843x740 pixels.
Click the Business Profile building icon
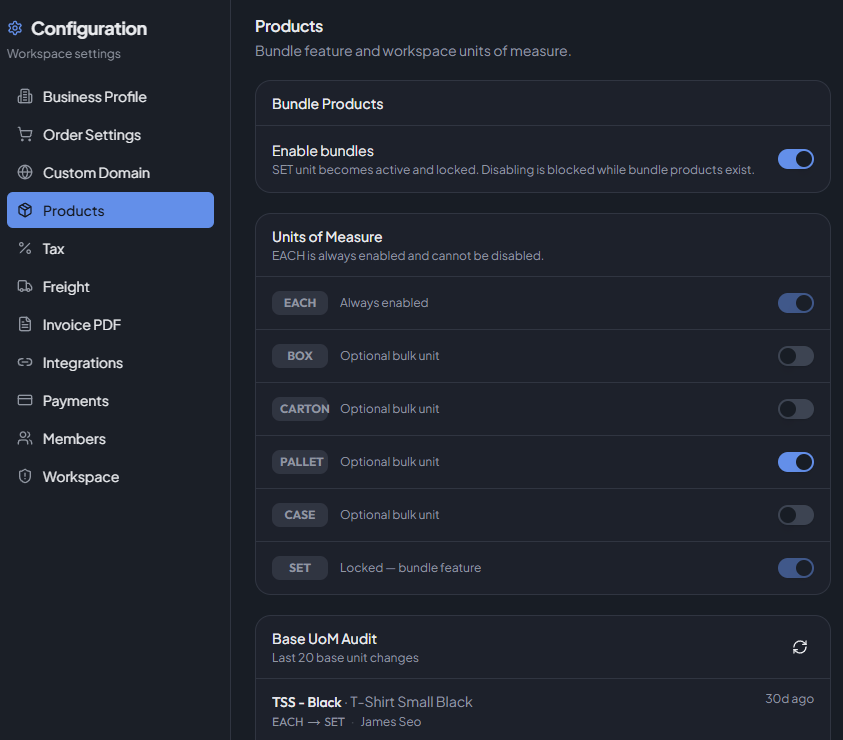tap(25, 96)
